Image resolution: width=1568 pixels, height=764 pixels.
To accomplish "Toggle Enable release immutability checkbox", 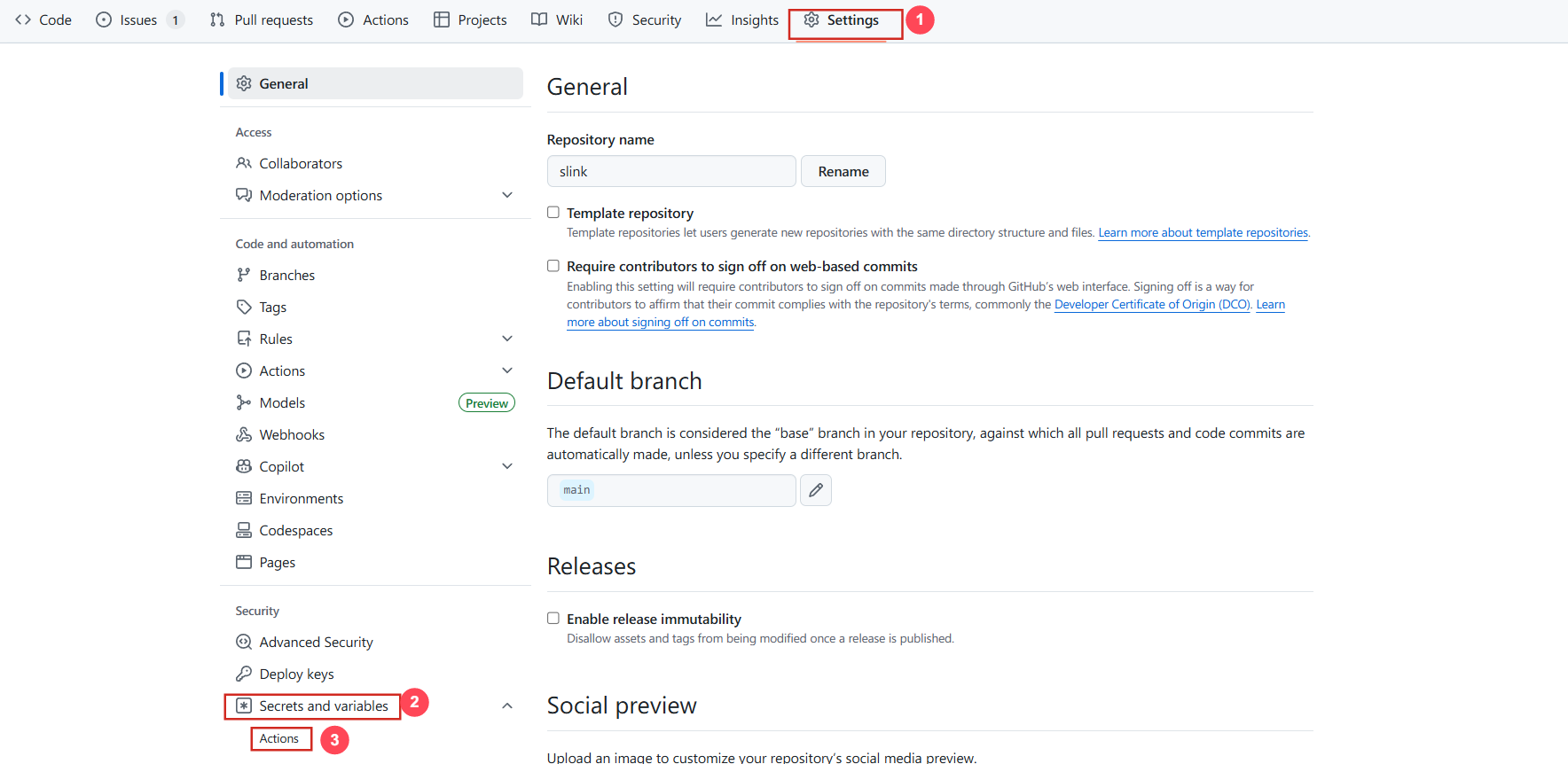I will [553, 619].
